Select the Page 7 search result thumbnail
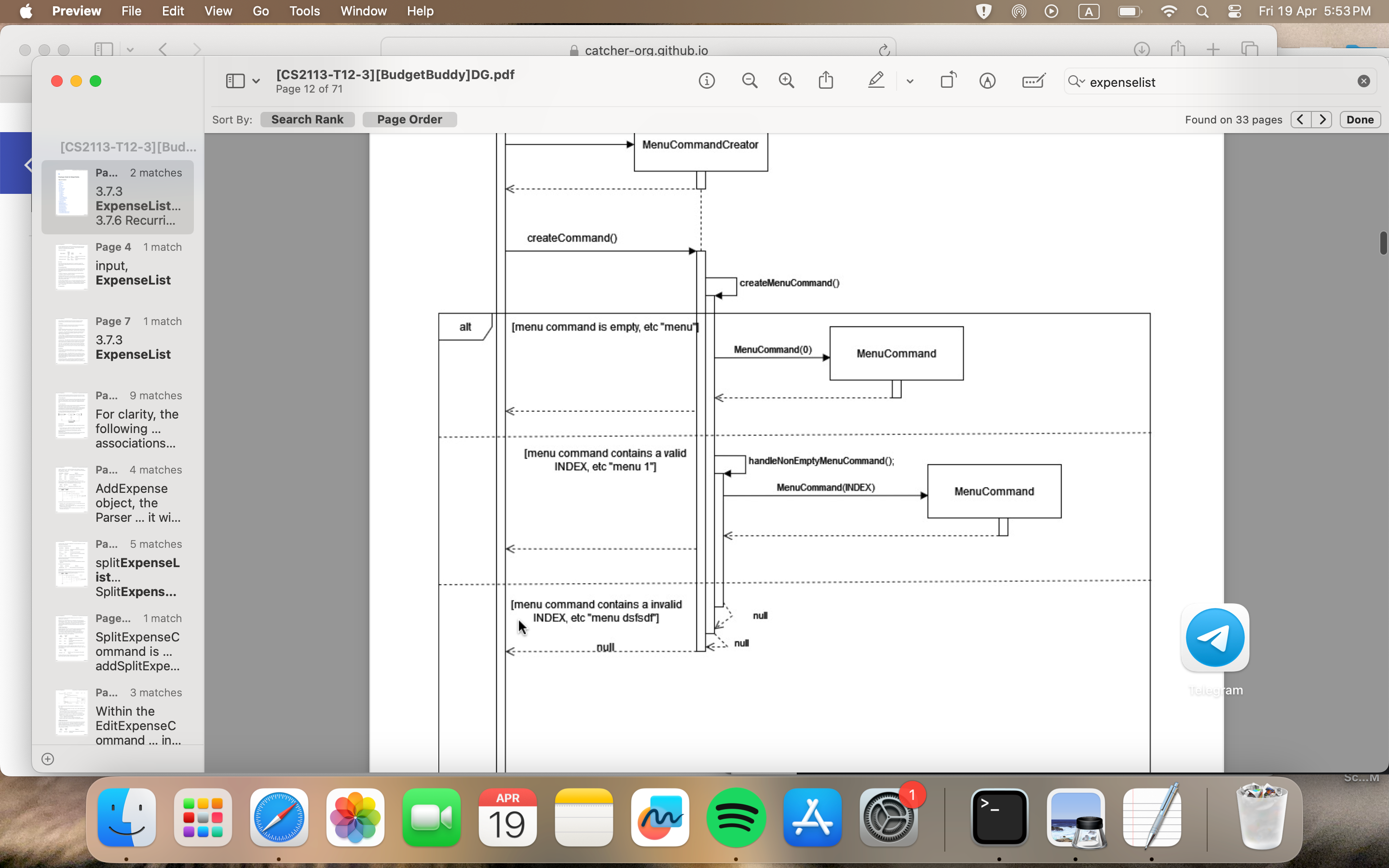Viewport: 1389px width, 868px height. [72, 341]
